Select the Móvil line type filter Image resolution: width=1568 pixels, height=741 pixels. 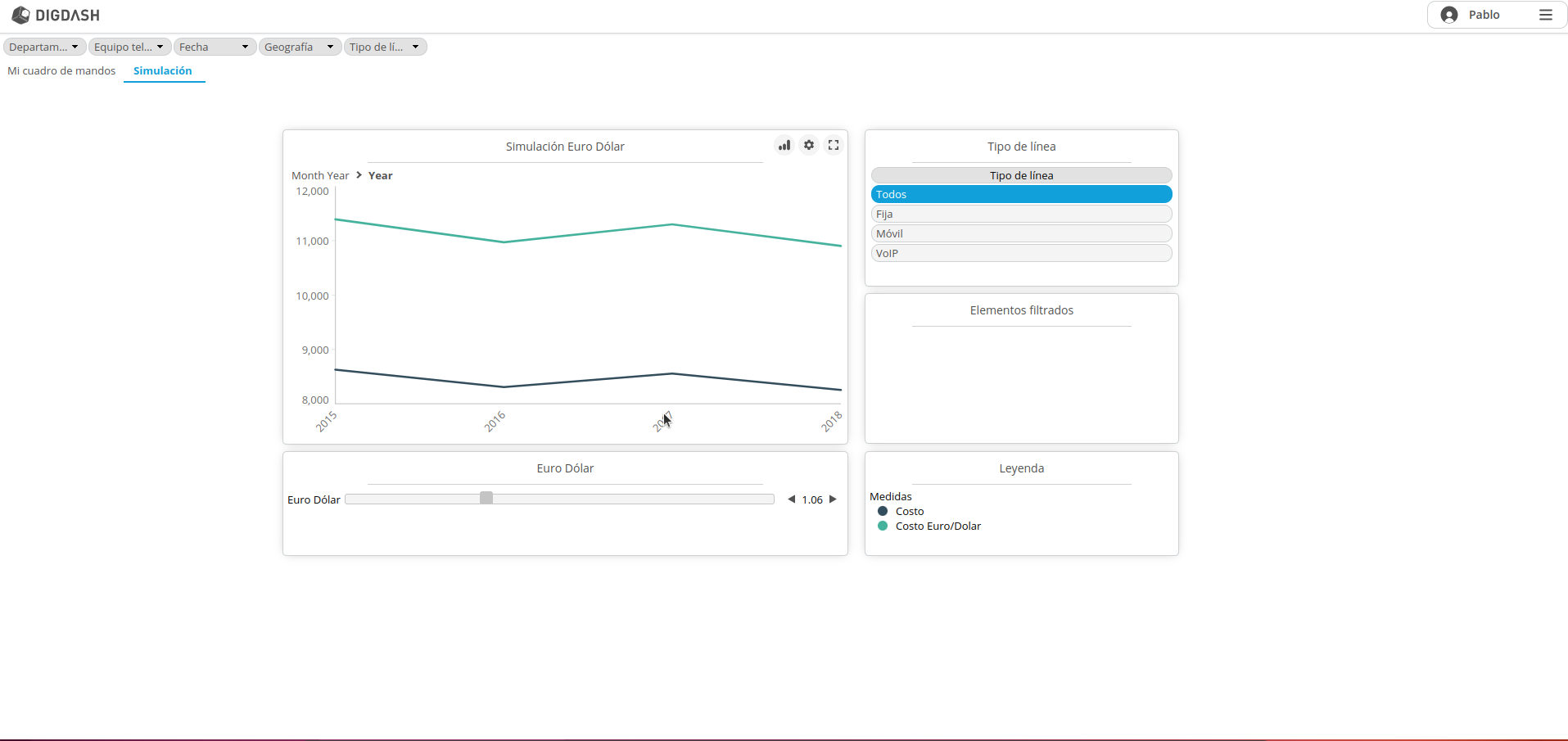coord(1021,233)
